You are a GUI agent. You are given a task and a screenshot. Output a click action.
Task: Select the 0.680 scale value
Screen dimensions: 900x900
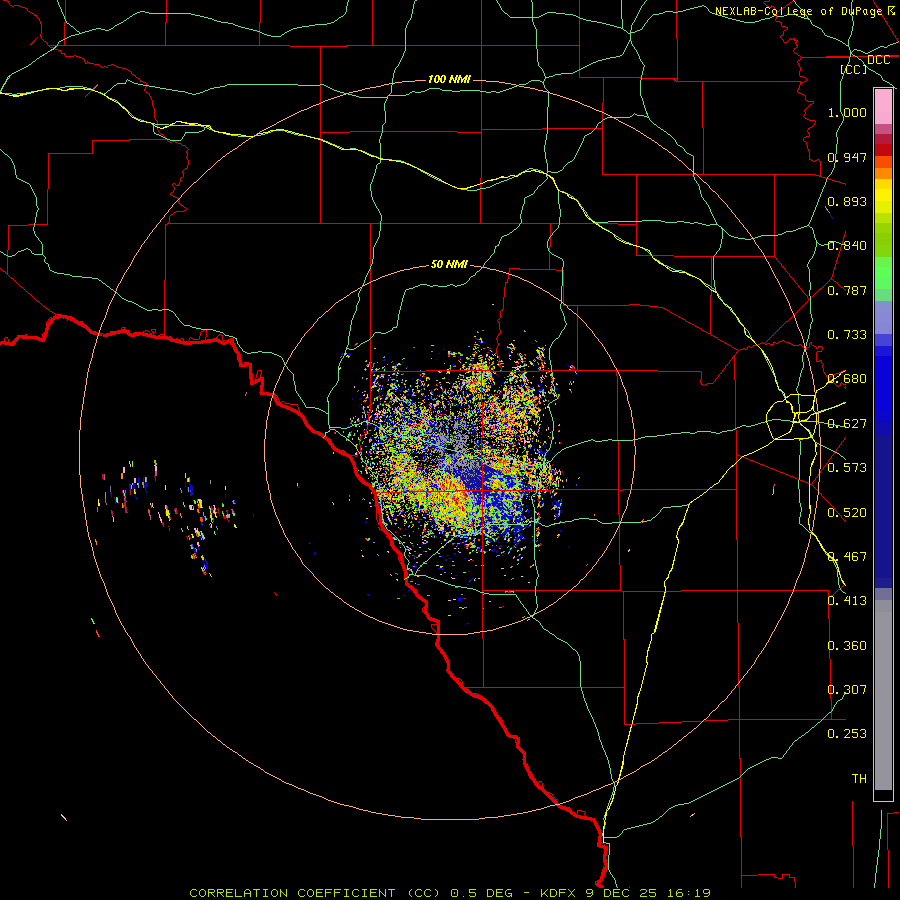(847, 379)
